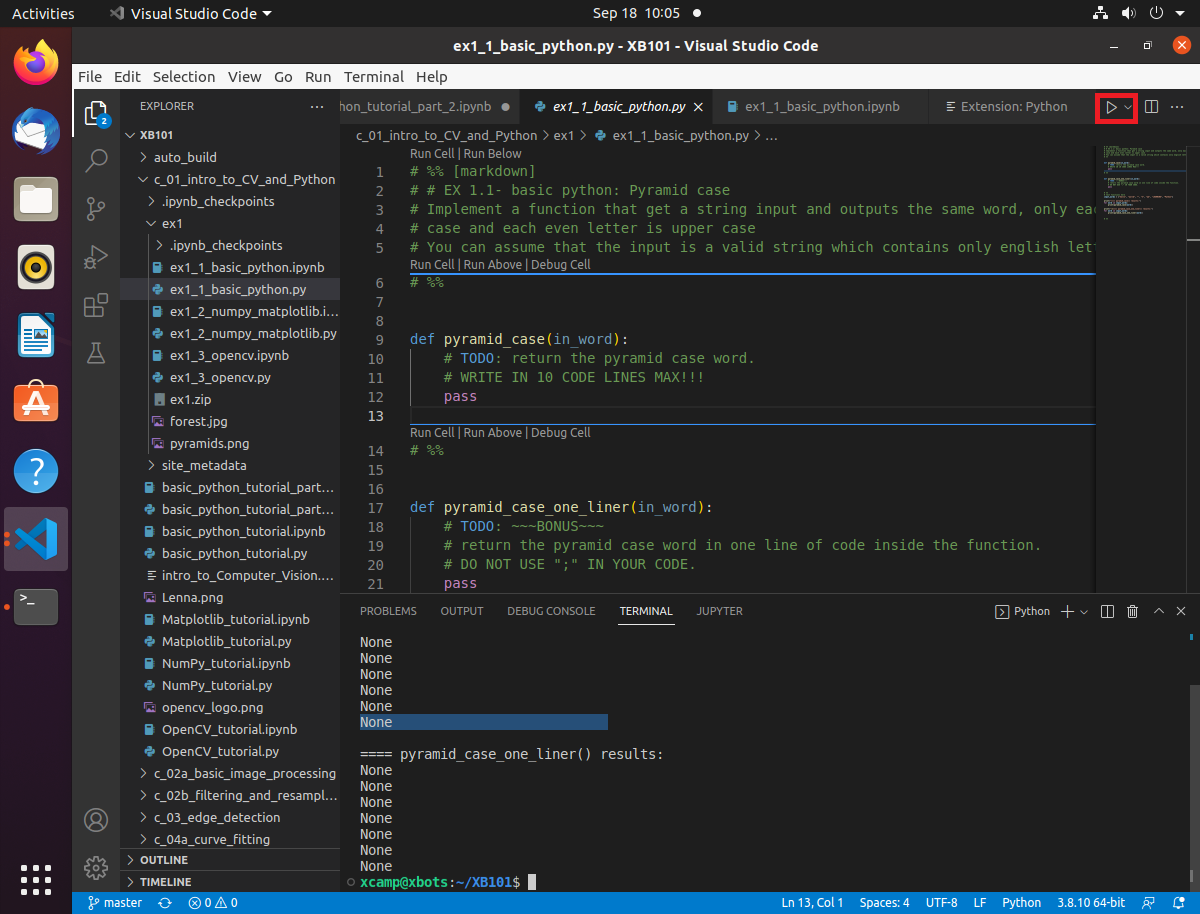1200x914 pixels.
Task: Collapse the ex1 folder
Action: (230, 223)
